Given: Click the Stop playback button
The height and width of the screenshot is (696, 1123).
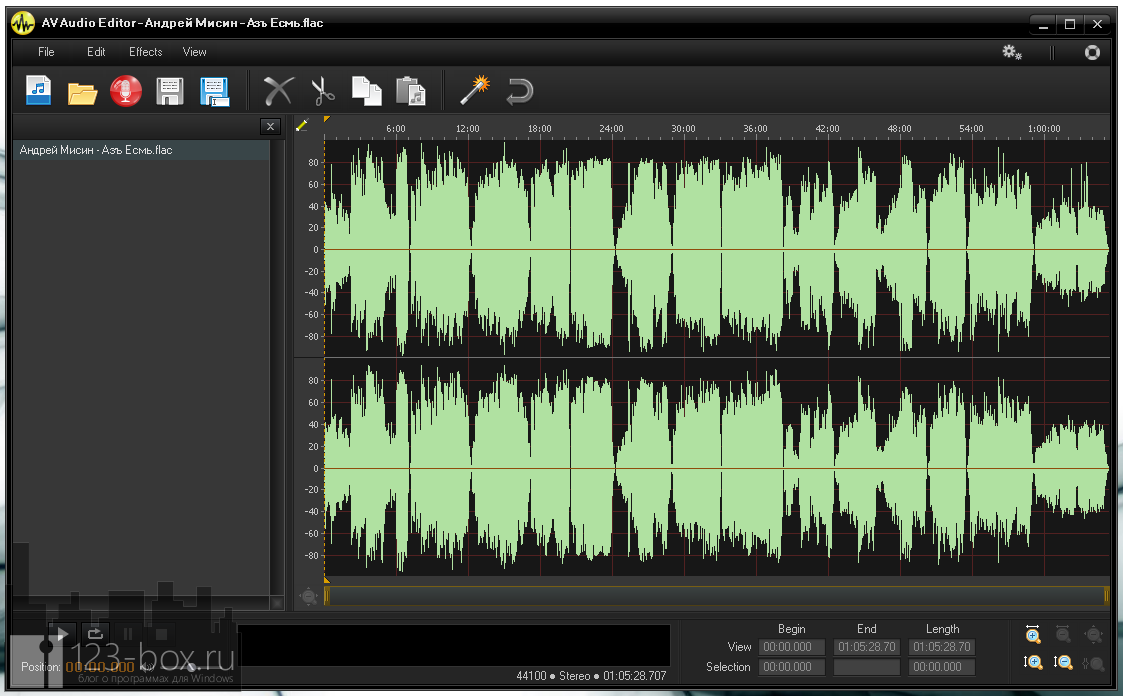Looking at the screenshot, I should [x=161, y=634].
